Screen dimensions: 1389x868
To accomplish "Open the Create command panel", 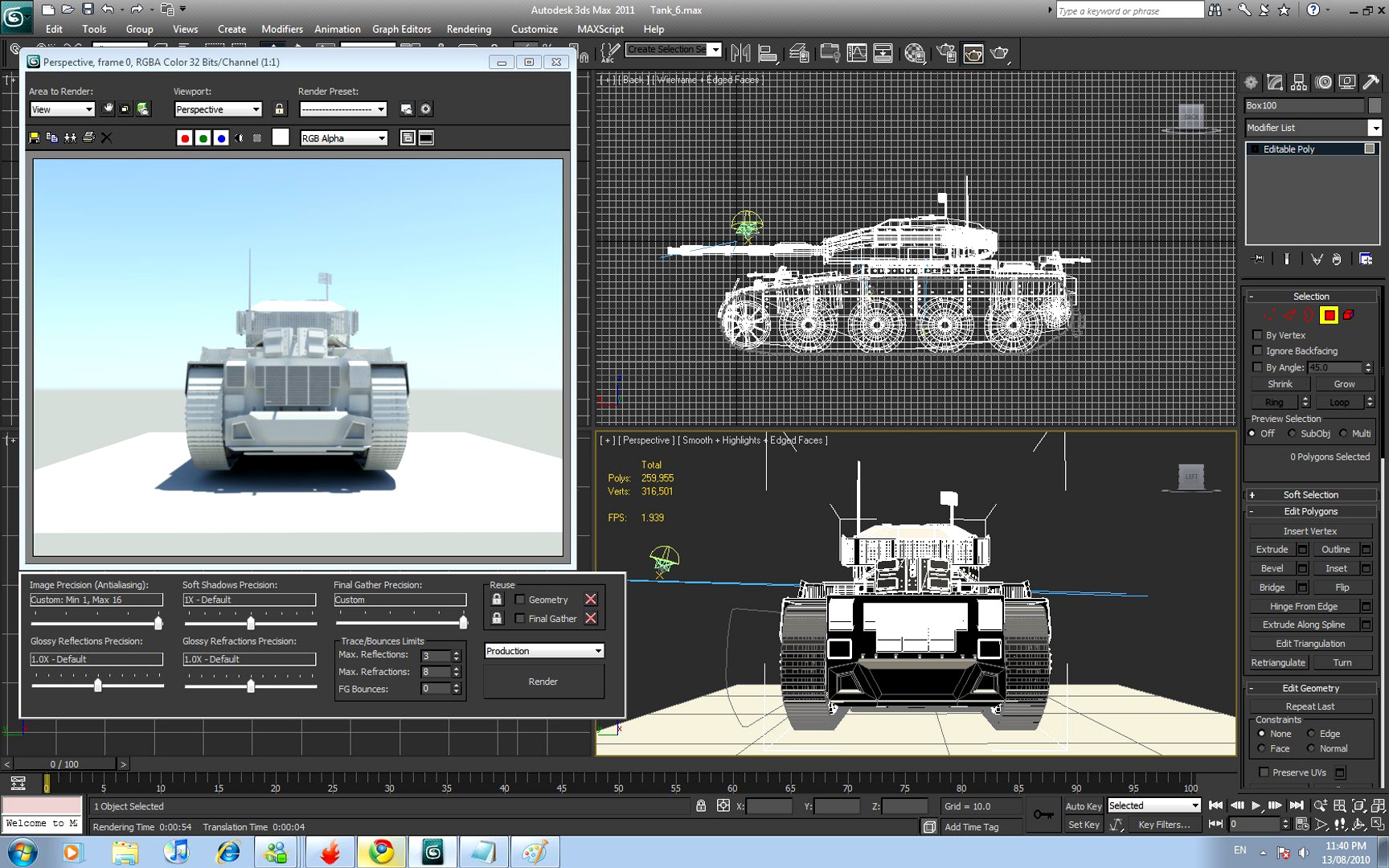I will pyautogui.click(x=1251, y=82).
